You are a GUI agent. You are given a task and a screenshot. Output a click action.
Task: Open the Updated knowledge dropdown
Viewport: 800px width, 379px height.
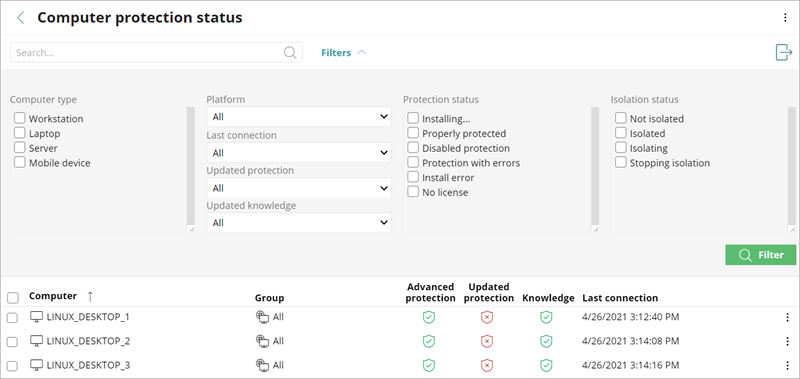pyautogui.click(x=299, y=223)
